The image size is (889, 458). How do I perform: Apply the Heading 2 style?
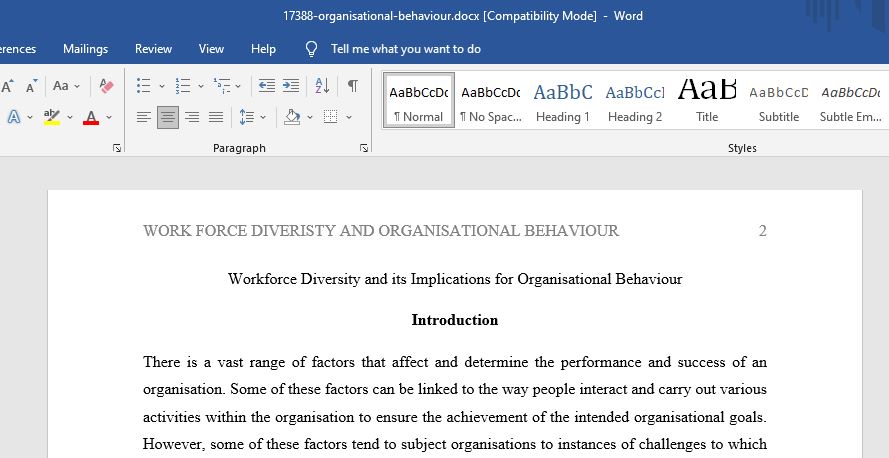click(634, 100)
